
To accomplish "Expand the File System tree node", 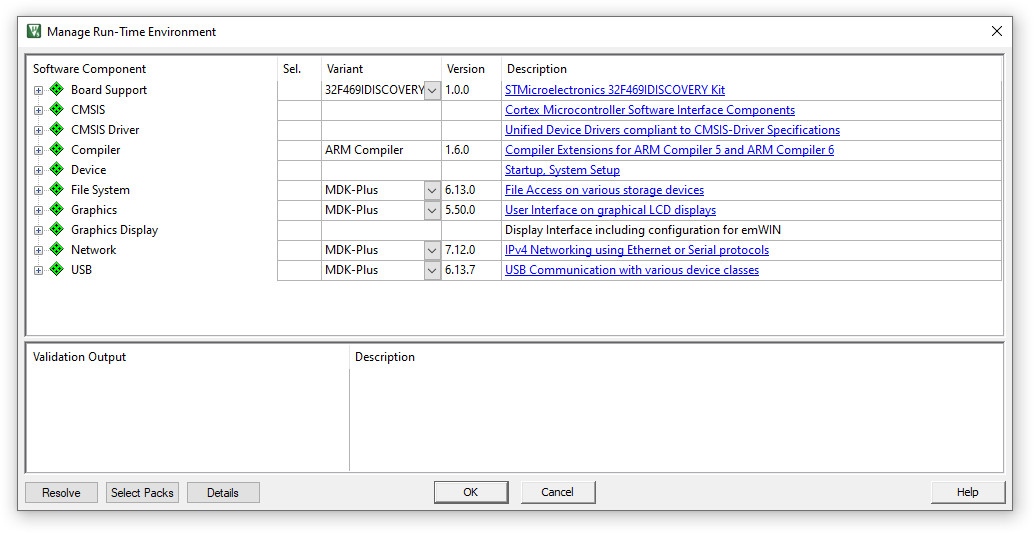I will (x=38, y=191).
